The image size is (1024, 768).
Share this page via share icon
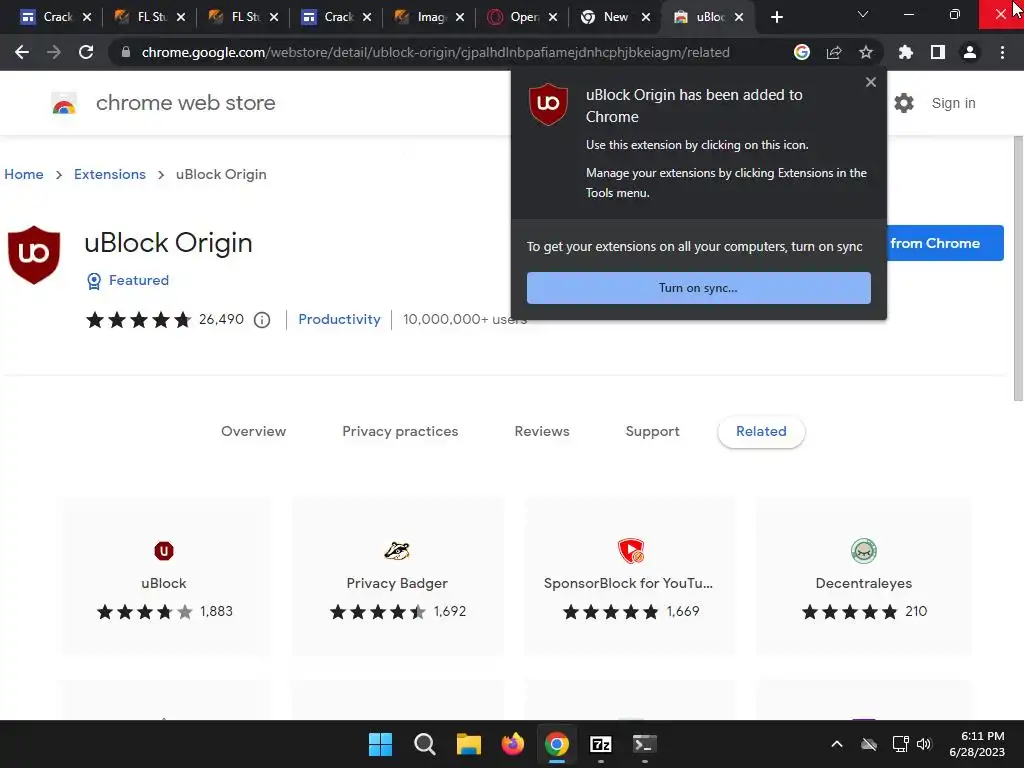(834, 52)
